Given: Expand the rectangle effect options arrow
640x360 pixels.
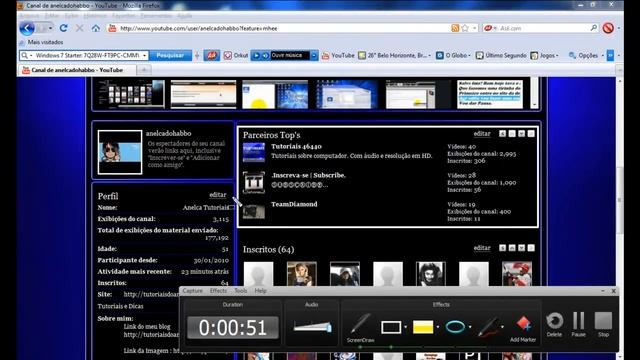Looking at the screenshot, I should [x=405, y=327].
